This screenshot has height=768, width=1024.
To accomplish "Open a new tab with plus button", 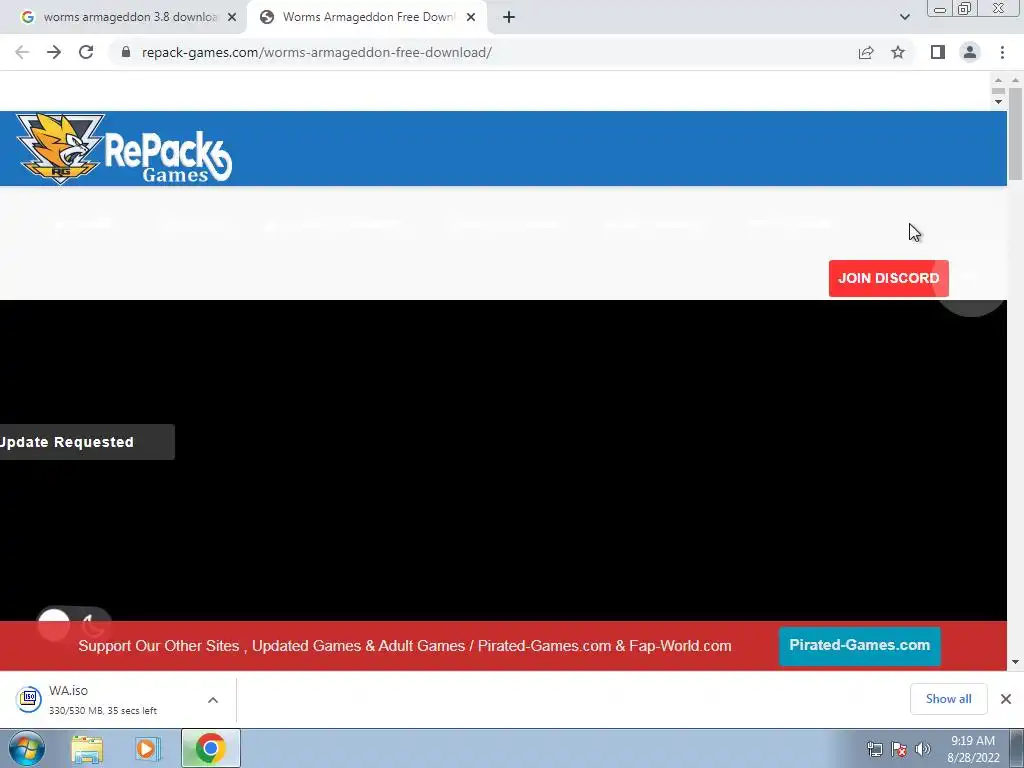I will coord(509,17).
